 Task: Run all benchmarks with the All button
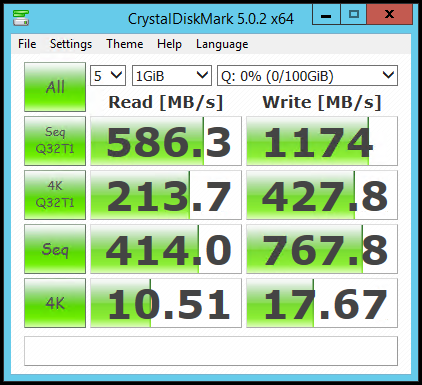pyautogui.click(x=55, y=87)
